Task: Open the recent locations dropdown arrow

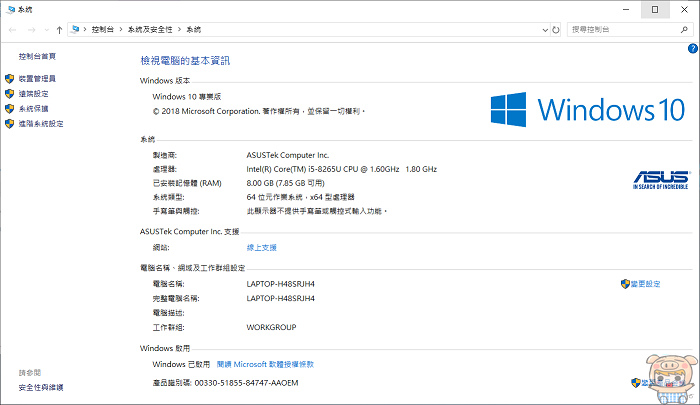Action: [x=44, y=30]
